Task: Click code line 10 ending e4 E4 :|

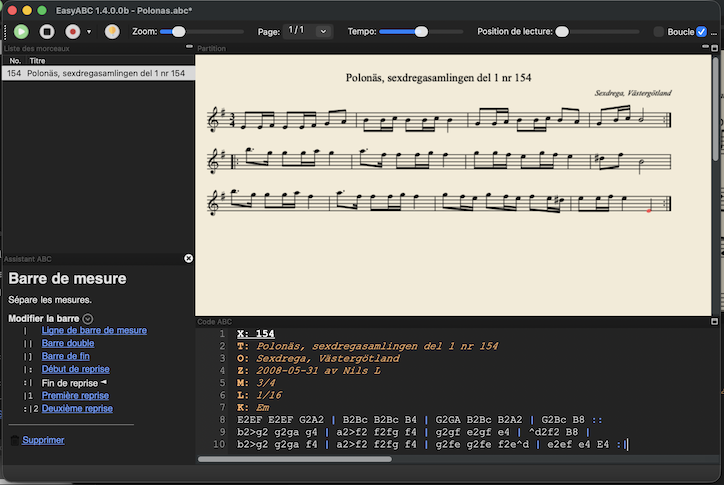Action: pyautogui.click(x=432, y=444)
